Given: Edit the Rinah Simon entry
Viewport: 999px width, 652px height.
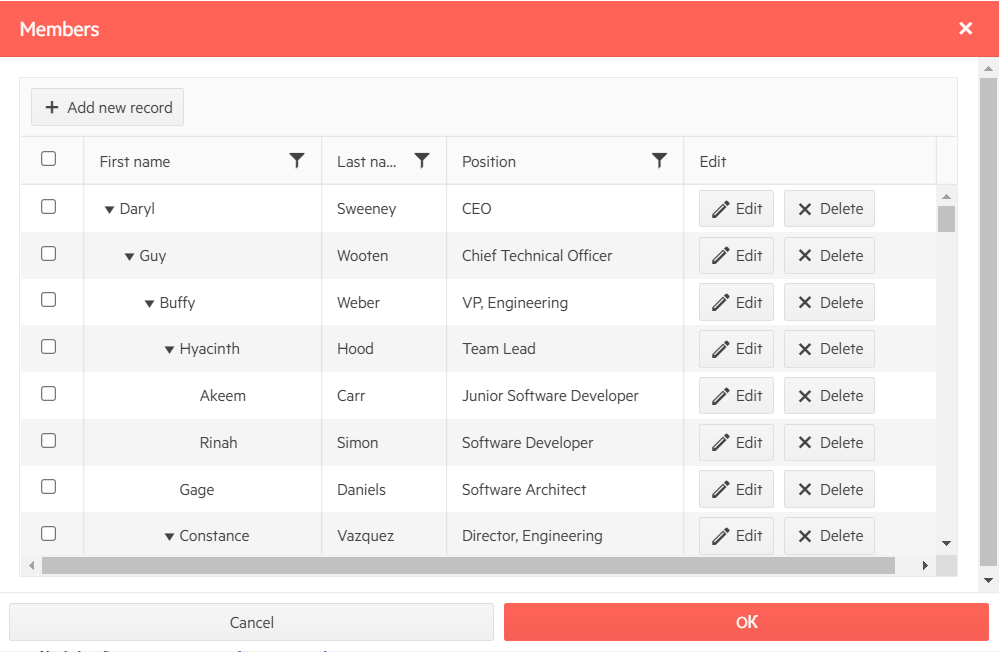Looking at the screenshot, I should (736, 442).
